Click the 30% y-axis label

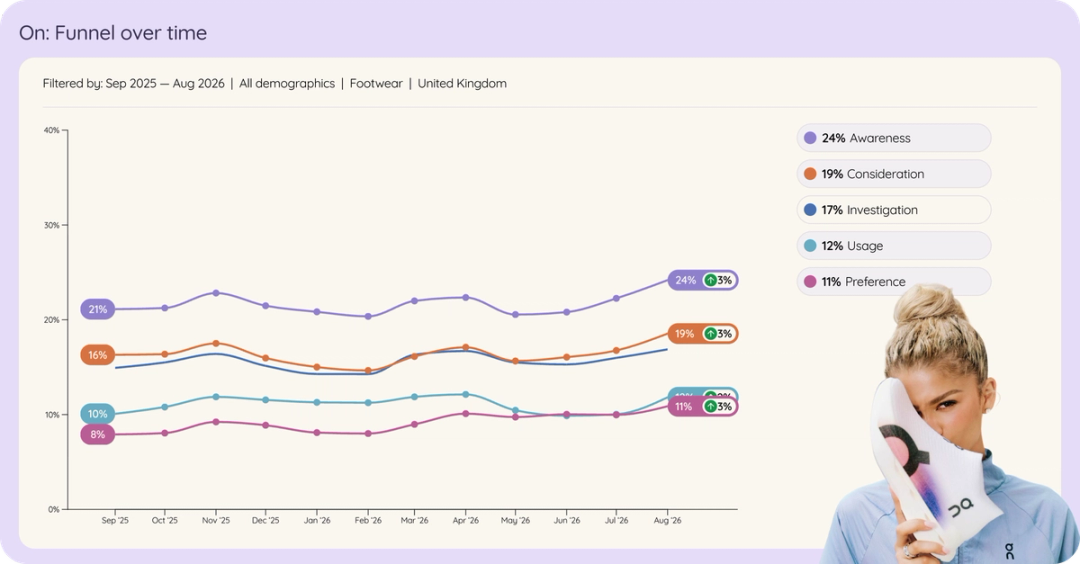52,225
